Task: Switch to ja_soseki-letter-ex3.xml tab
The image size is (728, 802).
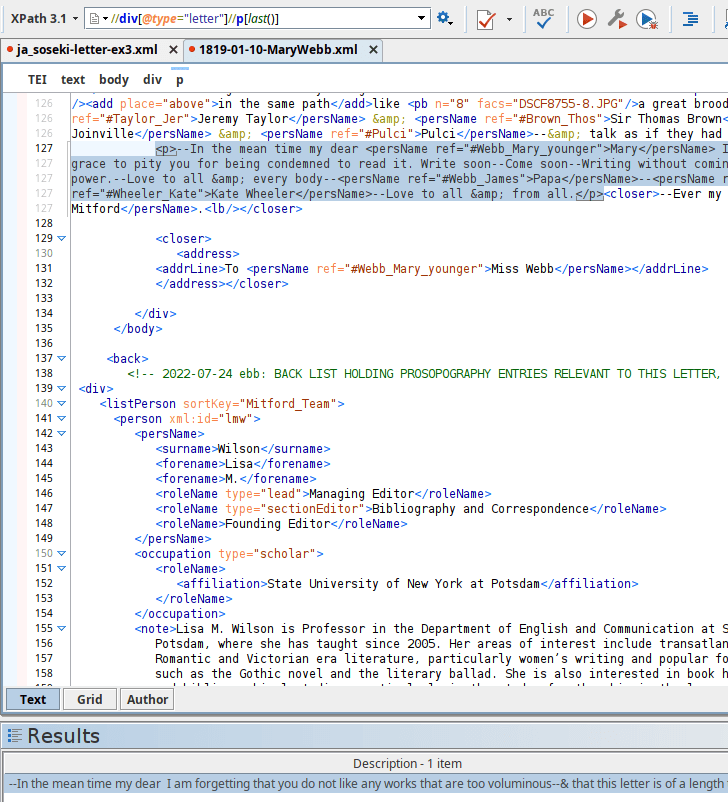Action: (x=87, y=50)
